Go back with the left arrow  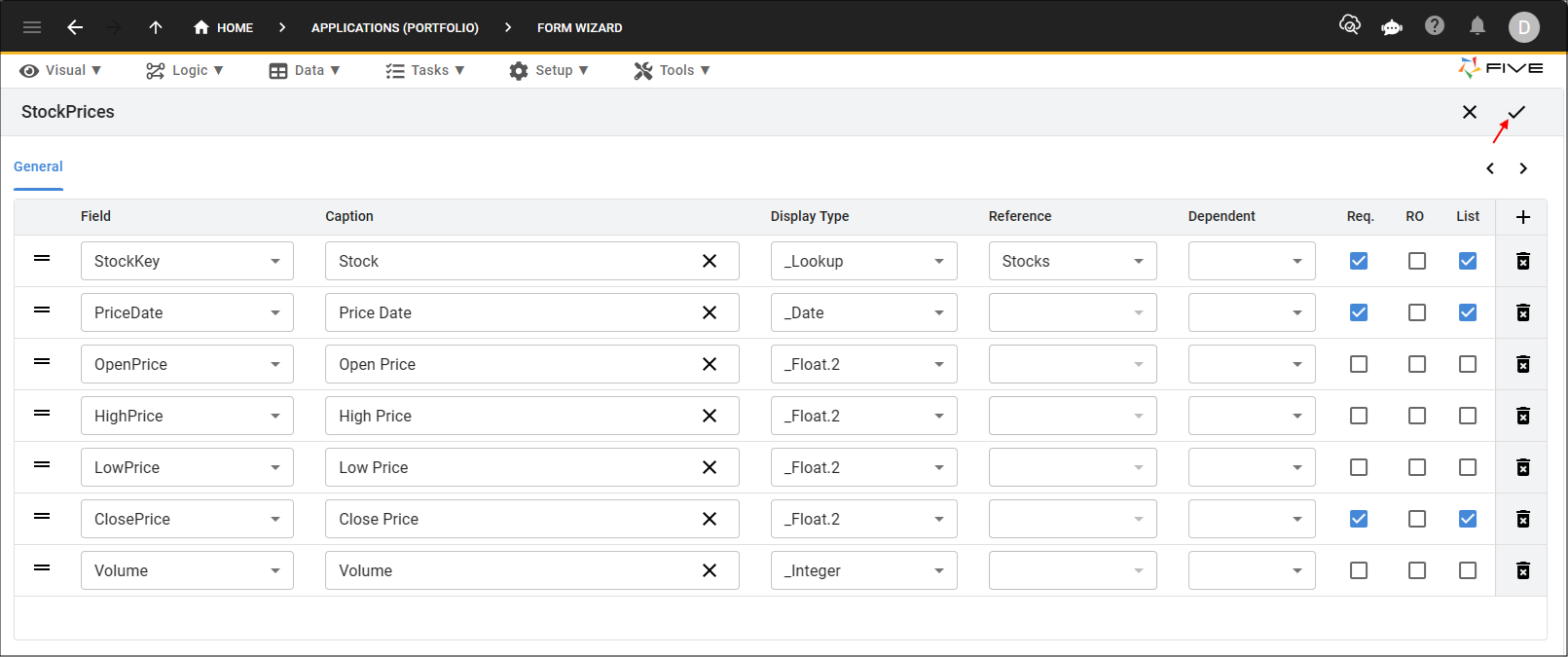[75, 27]
